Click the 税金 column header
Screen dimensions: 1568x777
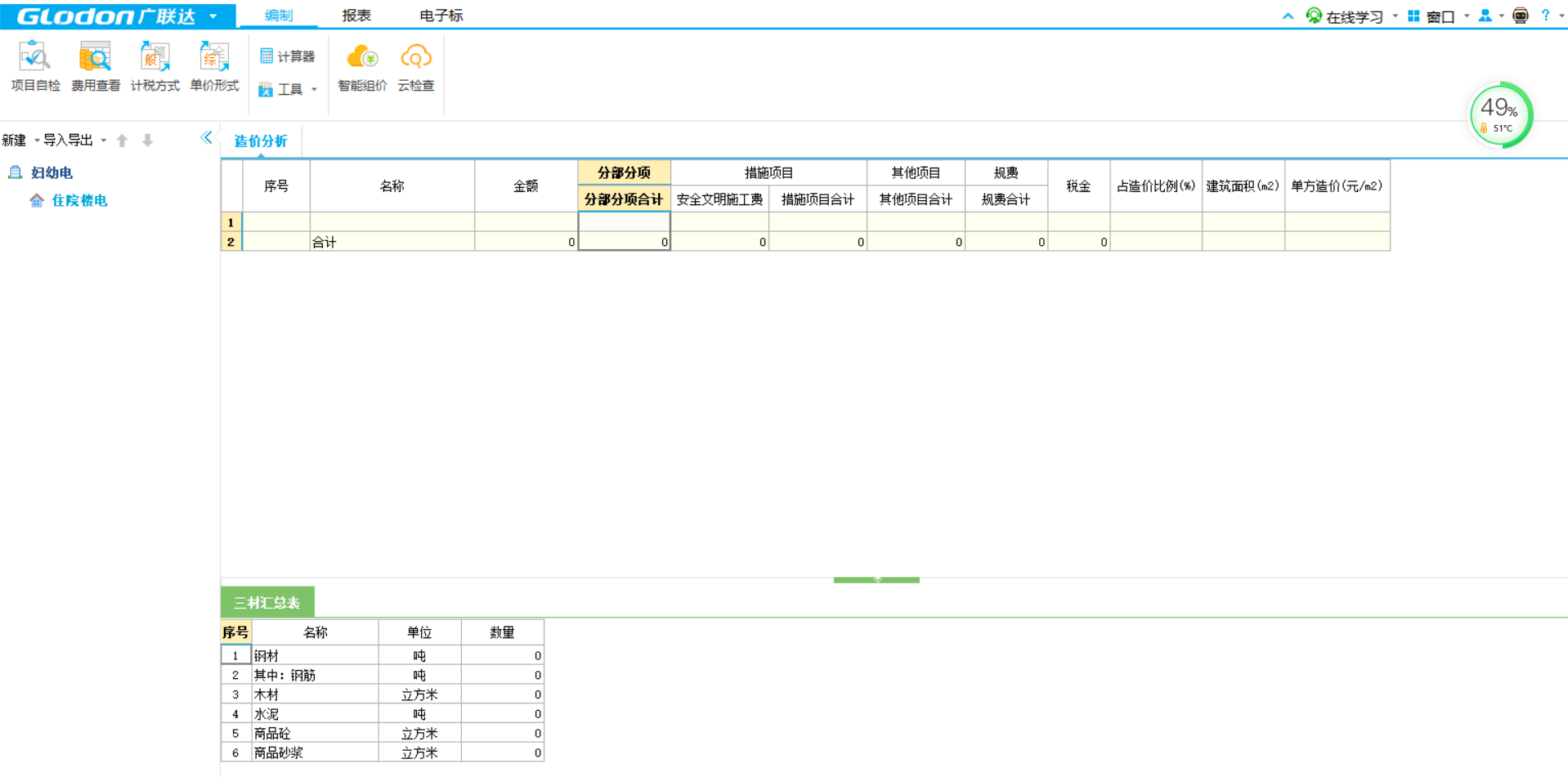pos(1078,185)
